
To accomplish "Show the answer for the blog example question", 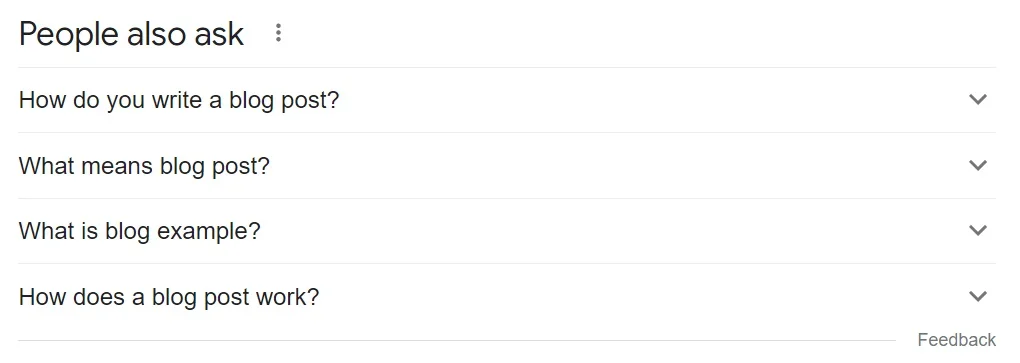I will click(507, 231).
